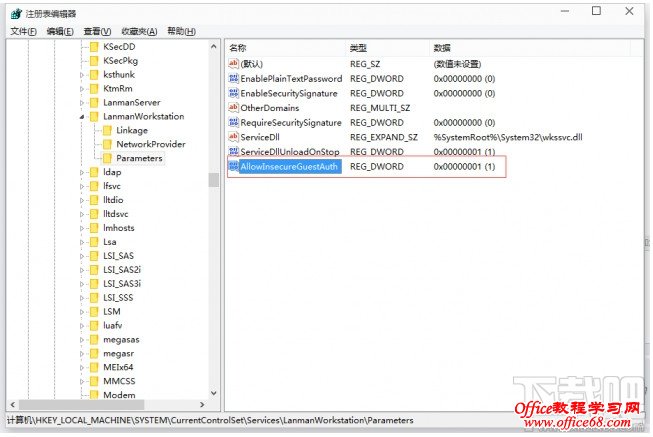Click the (数值未设置) data cell
Image resolution: width=653 pixels, height=437 pixels.
point(457,64)
